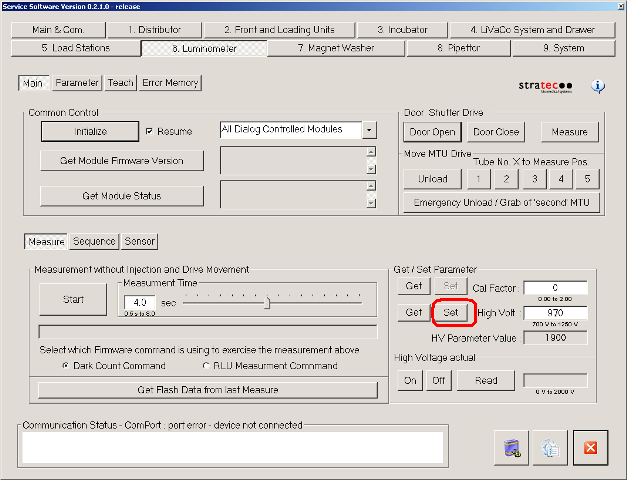Image resolution: width=627 pixels, height=480 pixels.
Task: Click the red X exit button
Action: (590, 447)
